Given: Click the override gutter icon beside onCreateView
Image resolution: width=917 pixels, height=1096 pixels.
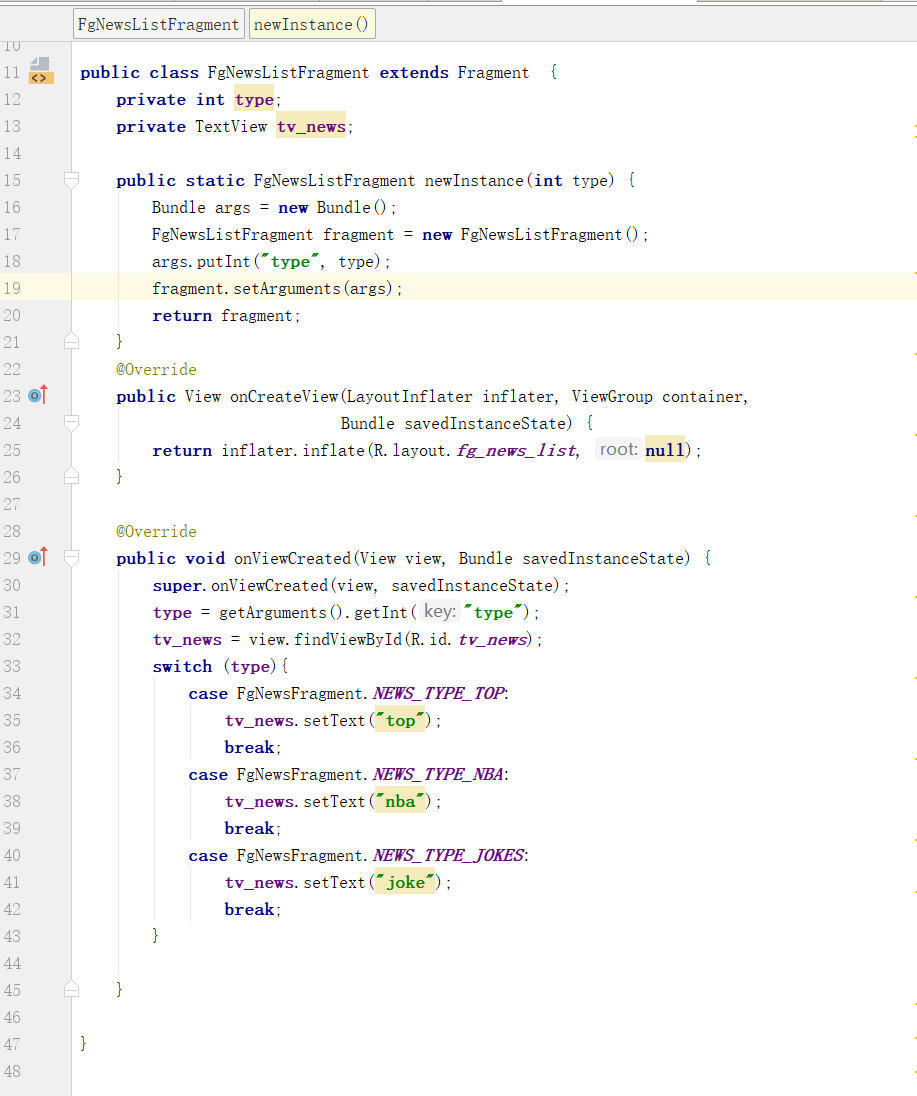Looking at the screenshot, I should [38, 396].
